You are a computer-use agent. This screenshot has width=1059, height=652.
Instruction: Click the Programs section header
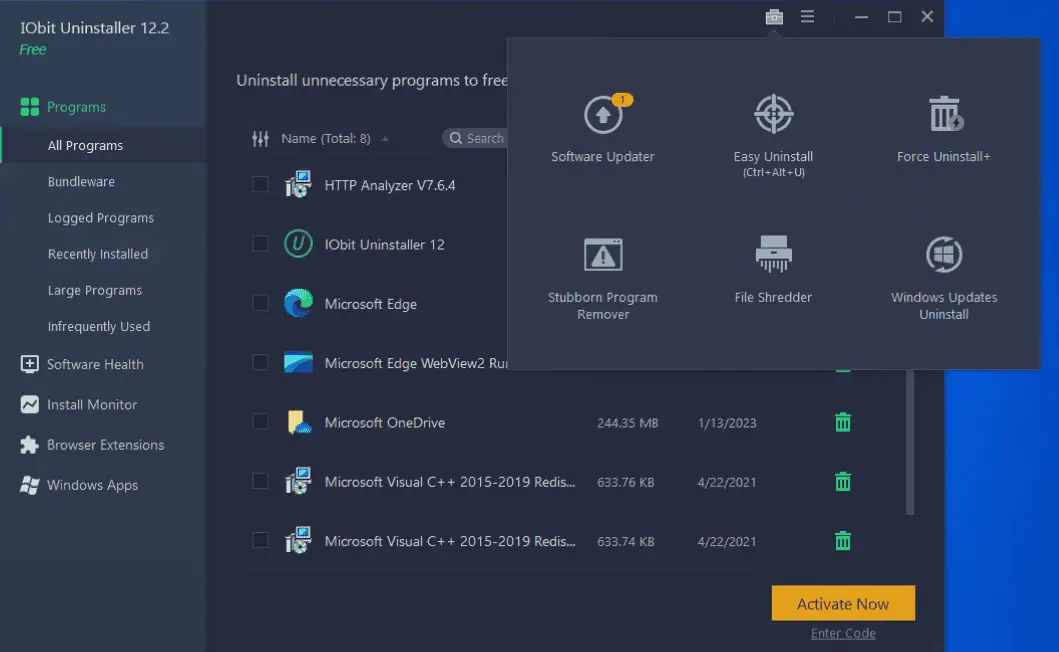pos(76,107)
